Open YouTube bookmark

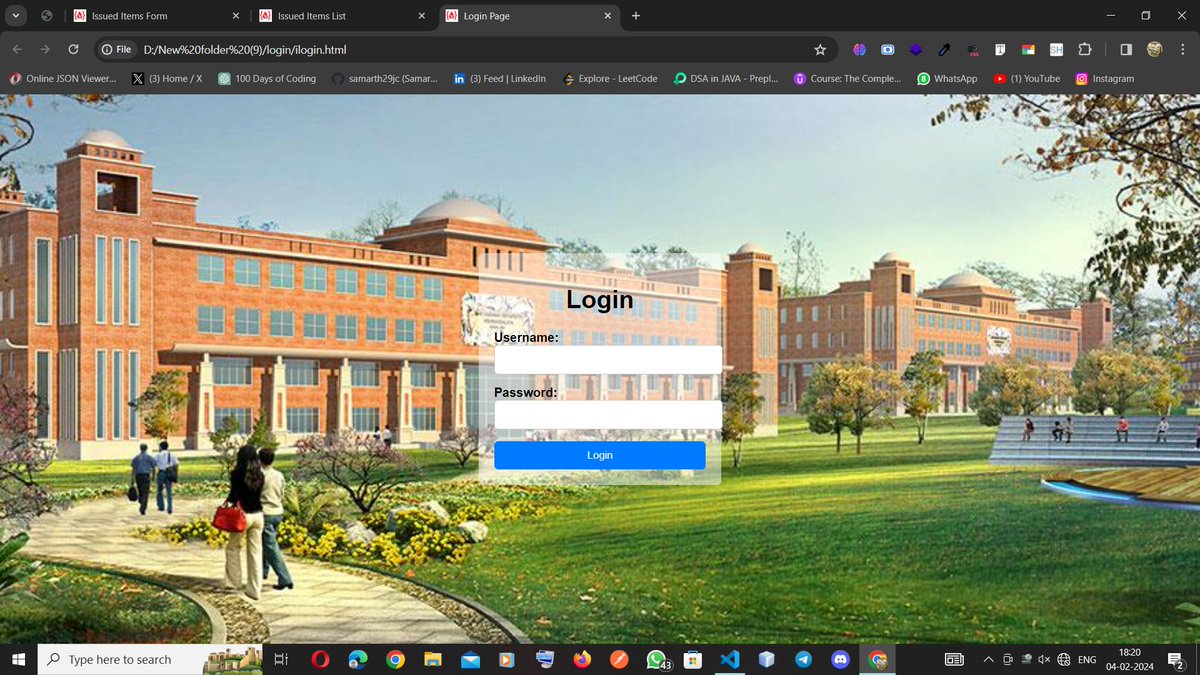click(1027, 78)
